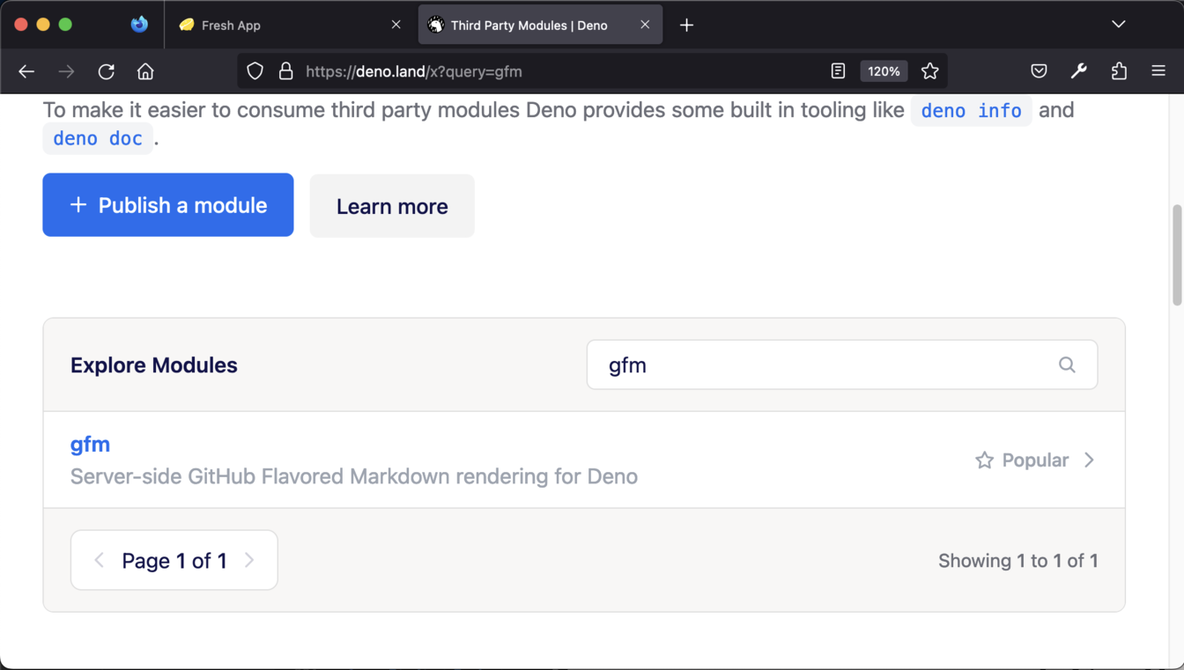Open a new browser tab

coord(686,25)
